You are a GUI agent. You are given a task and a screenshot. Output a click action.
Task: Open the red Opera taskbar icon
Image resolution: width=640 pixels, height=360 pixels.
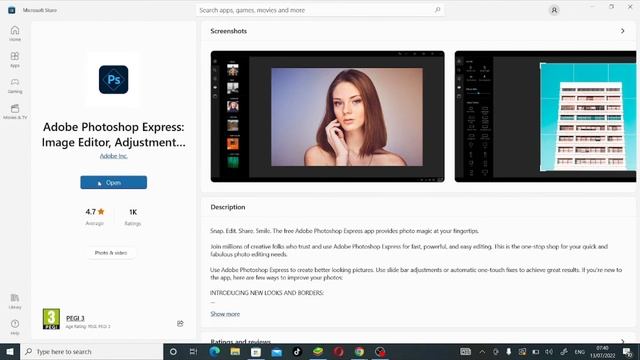[x=338, y=351]
